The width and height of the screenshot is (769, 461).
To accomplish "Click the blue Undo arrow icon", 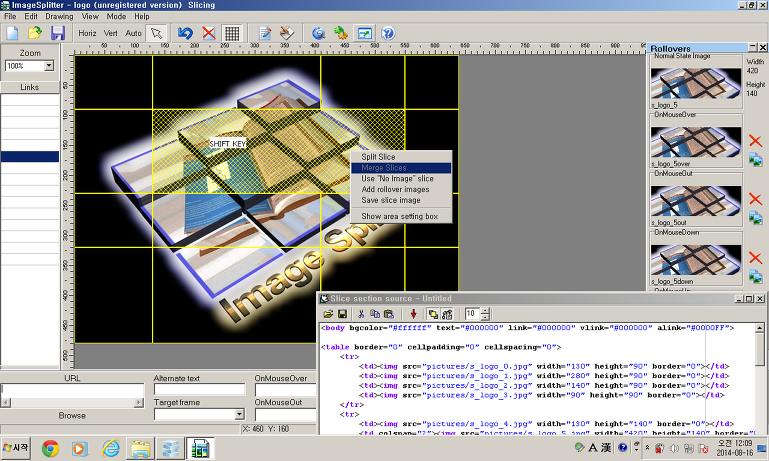I will (x=185, y=33).
